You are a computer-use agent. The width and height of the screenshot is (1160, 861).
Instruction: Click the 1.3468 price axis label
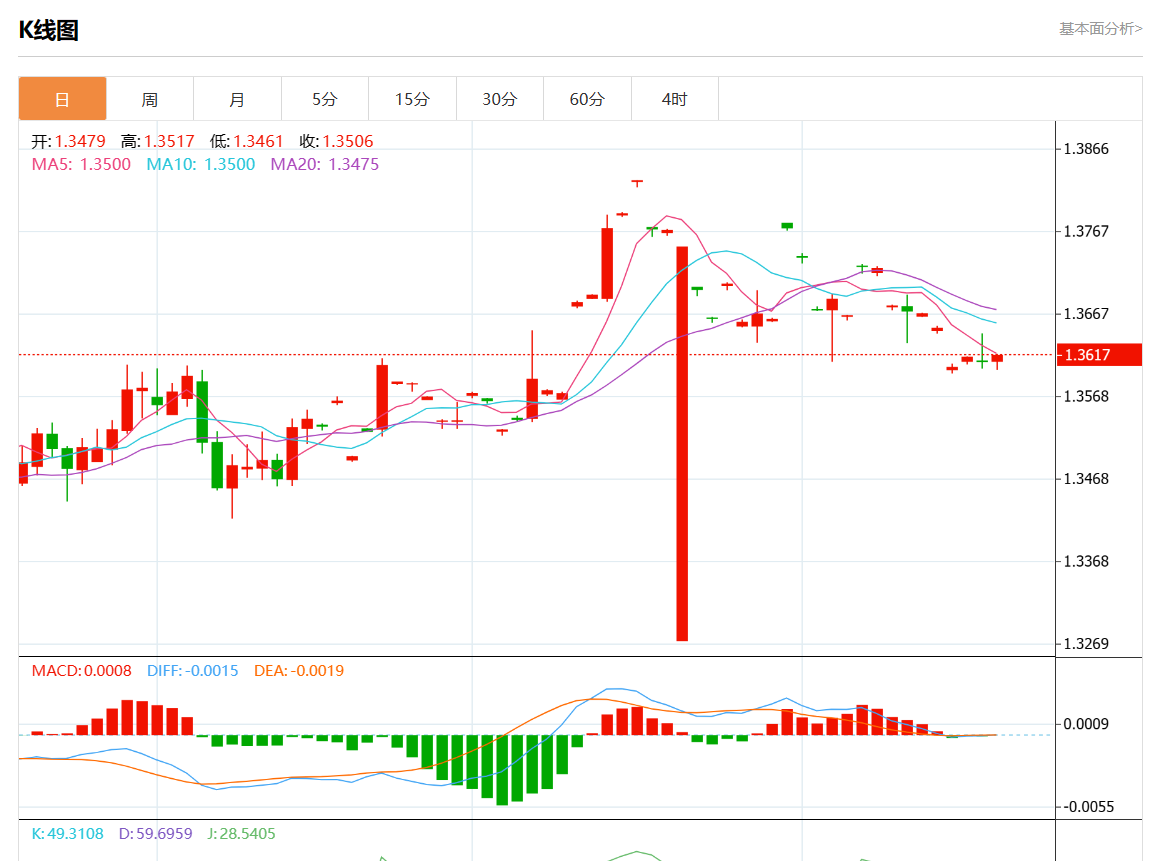pos(1086,479)
